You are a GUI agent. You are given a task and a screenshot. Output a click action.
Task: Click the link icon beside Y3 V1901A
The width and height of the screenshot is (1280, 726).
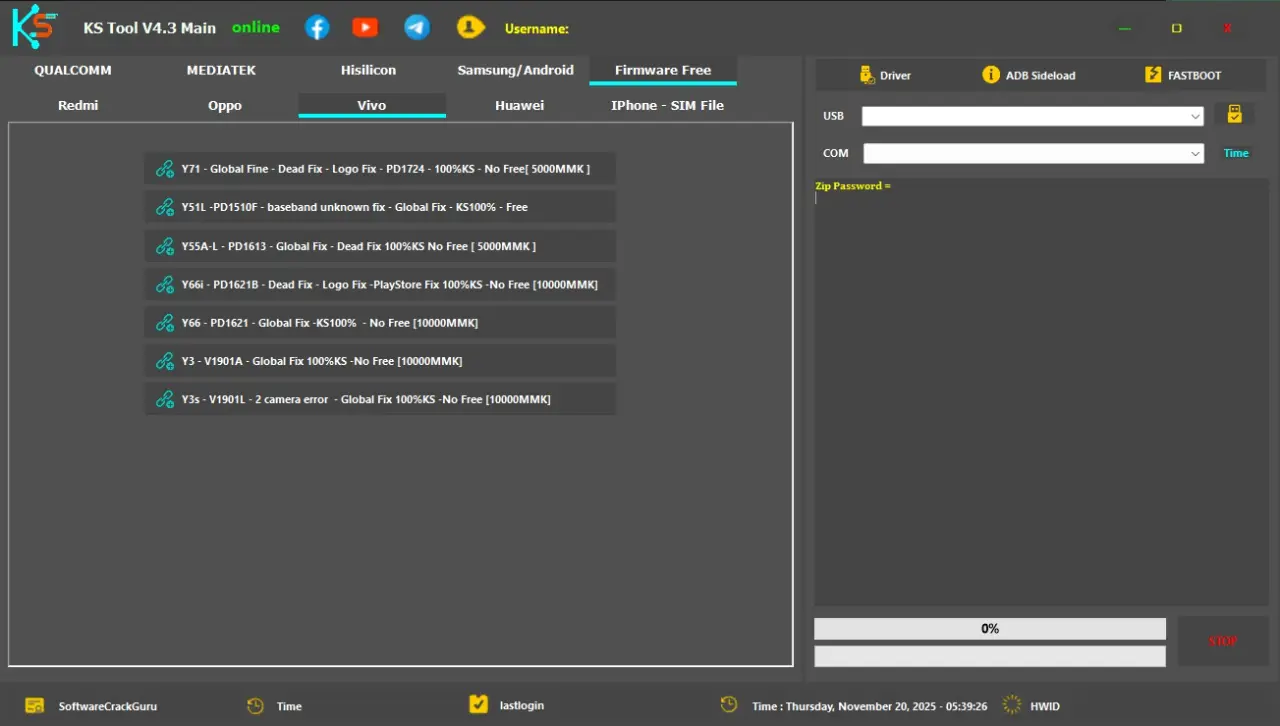click(165, 361)
